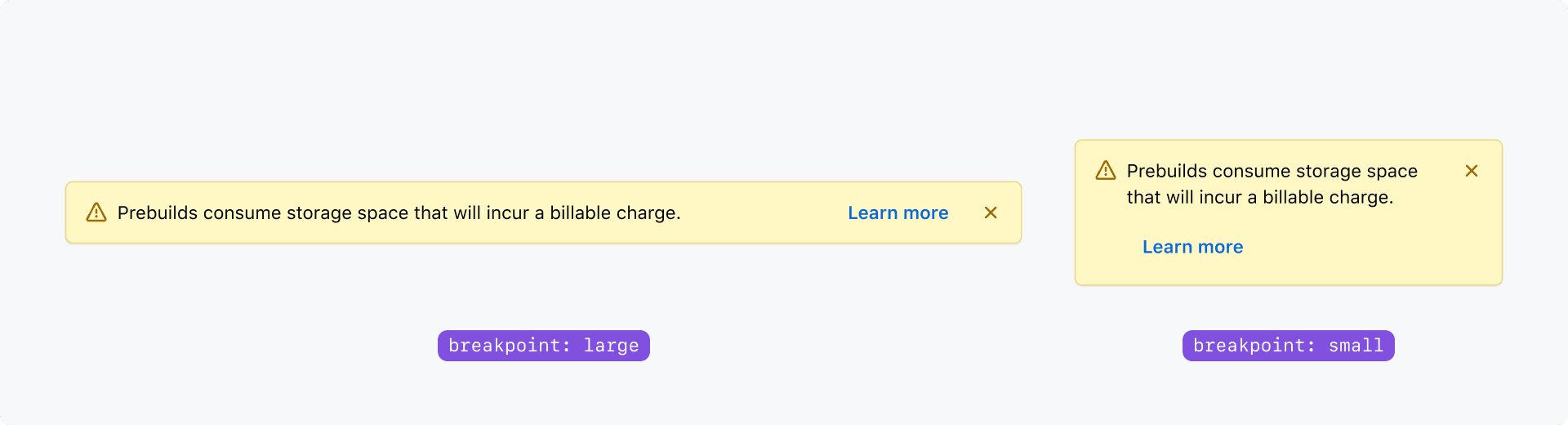Click "storage space" in the narrow banner's first line
The height and width of the screenshot is (425, 1568).
[x=1360, y=172]
